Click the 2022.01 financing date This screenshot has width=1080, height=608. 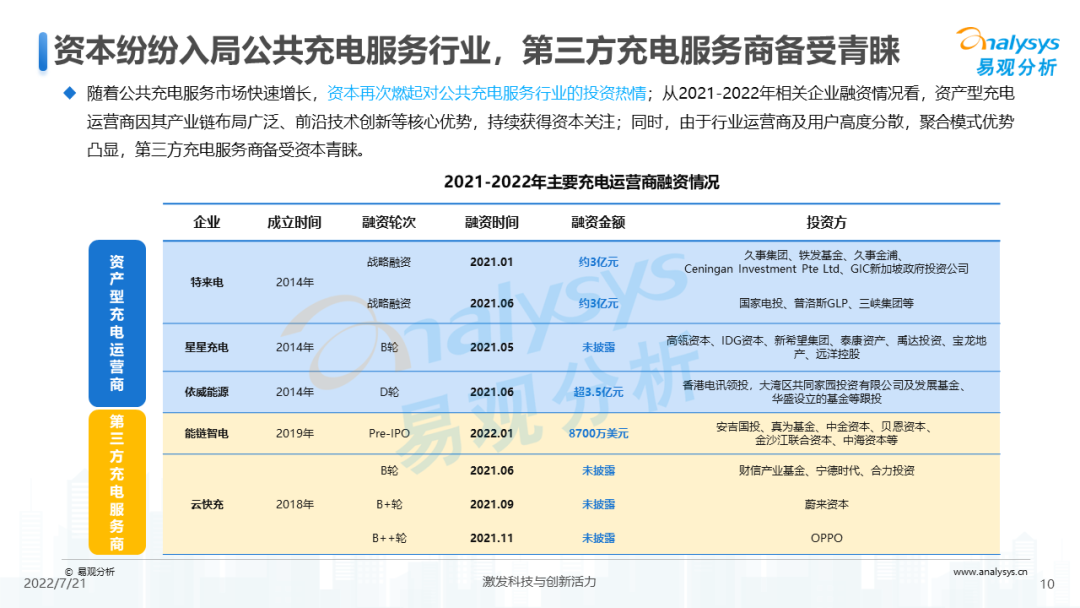click(x=492, y=433)
